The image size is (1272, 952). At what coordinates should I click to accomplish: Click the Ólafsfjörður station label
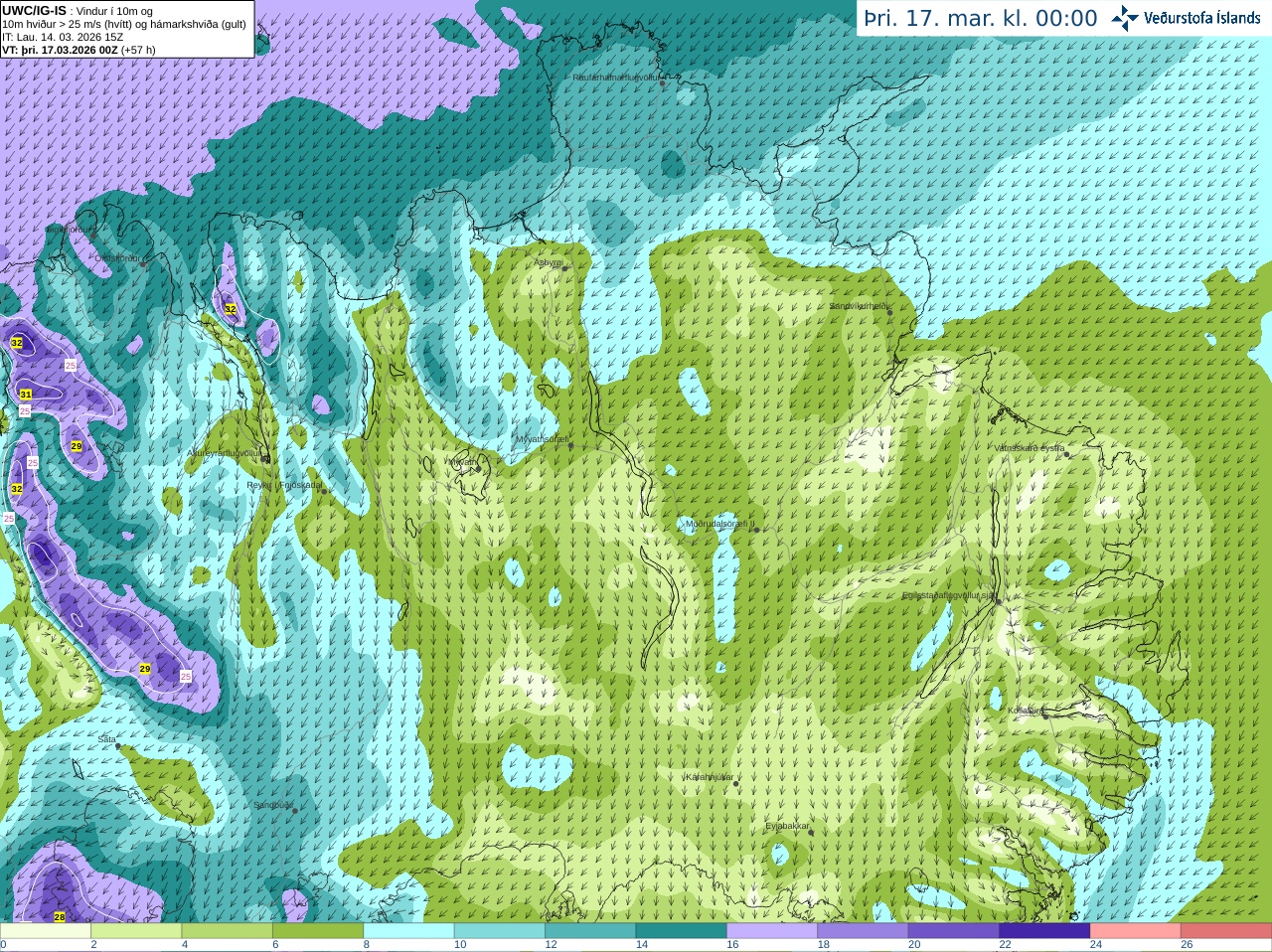[117, 258]
